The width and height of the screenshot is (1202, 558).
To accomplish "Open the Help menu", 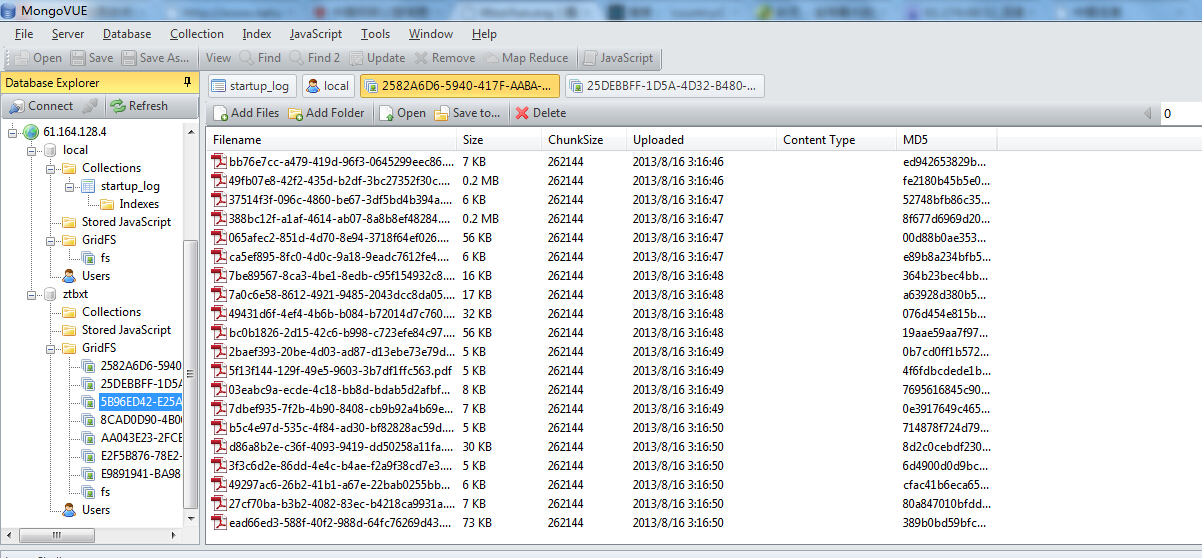I will (484, 34).
